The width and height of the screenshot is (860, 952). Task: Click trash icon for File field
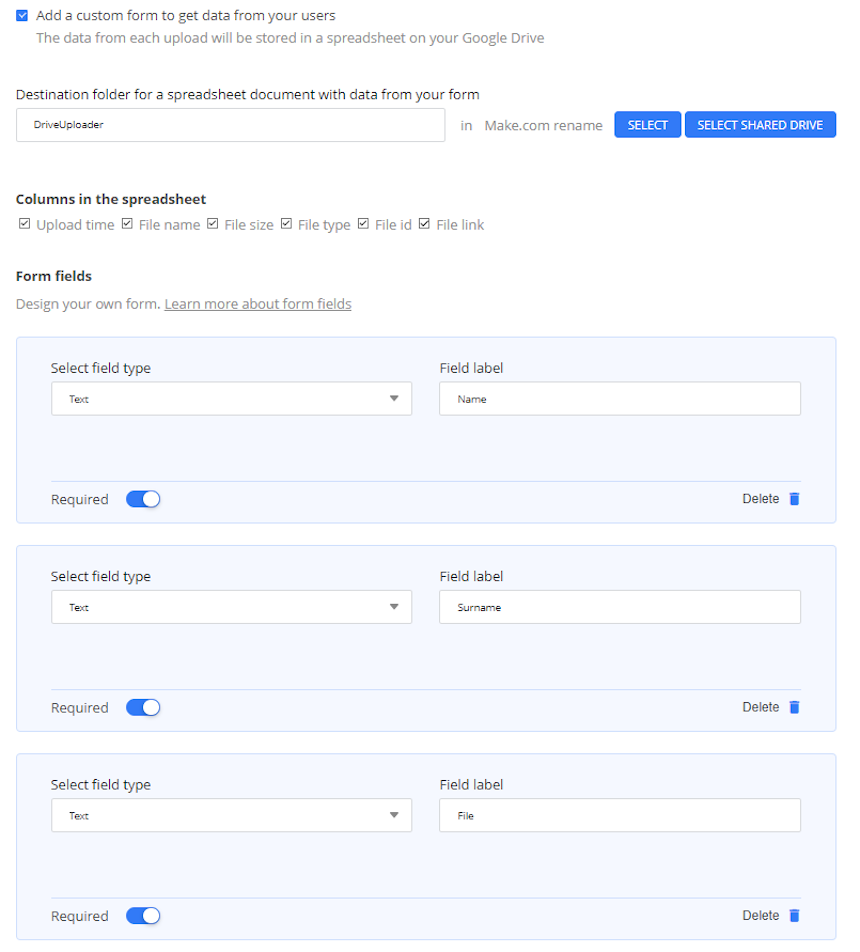pos(794,916)
